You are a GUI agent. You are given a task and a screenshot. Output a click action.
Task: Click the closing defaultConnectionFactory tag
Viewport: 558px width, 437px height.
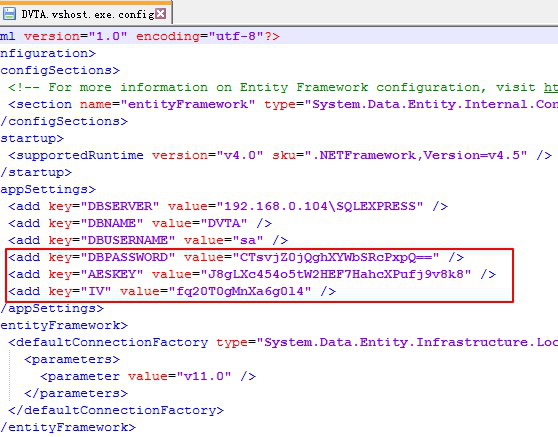tap(116, 410)
